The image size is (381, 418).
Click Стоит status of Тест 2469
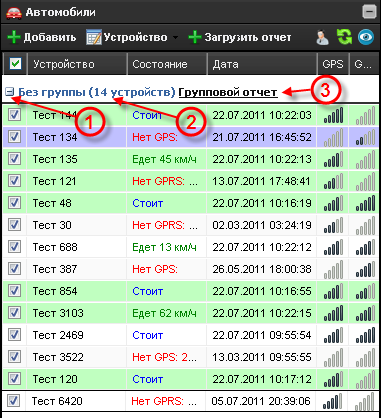(x=148, y=335)
